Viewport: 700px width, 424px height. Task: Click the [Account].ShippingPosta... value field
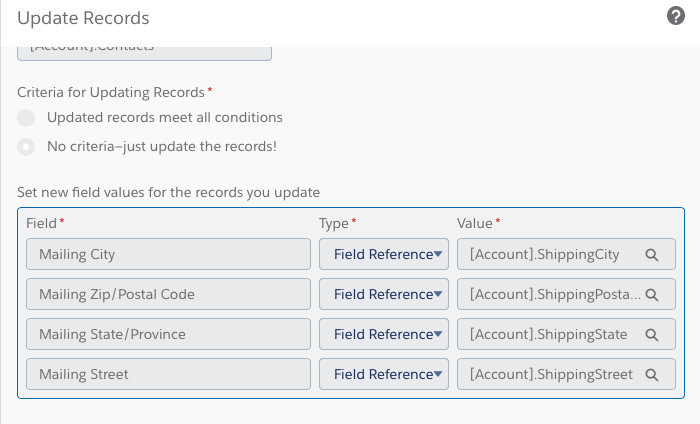(550, 295)
